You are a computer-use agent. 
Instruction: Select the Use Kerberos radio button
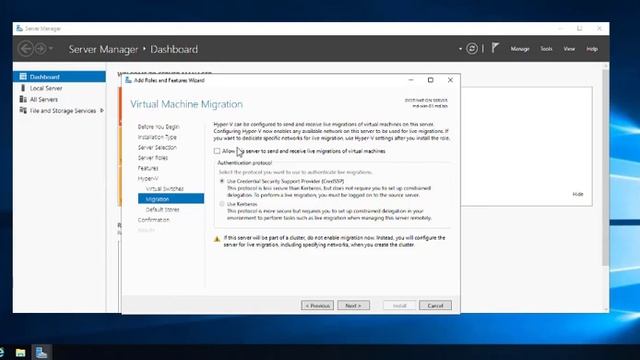(x=222, y=204)
